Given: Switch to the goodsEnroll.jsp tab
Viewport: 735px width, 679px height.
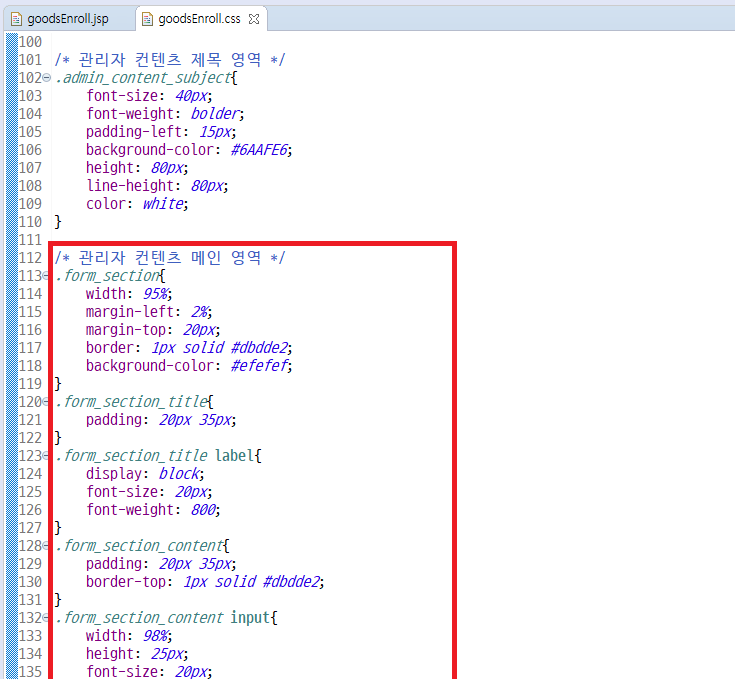Looking at the screenshot, I should (68, 19).
